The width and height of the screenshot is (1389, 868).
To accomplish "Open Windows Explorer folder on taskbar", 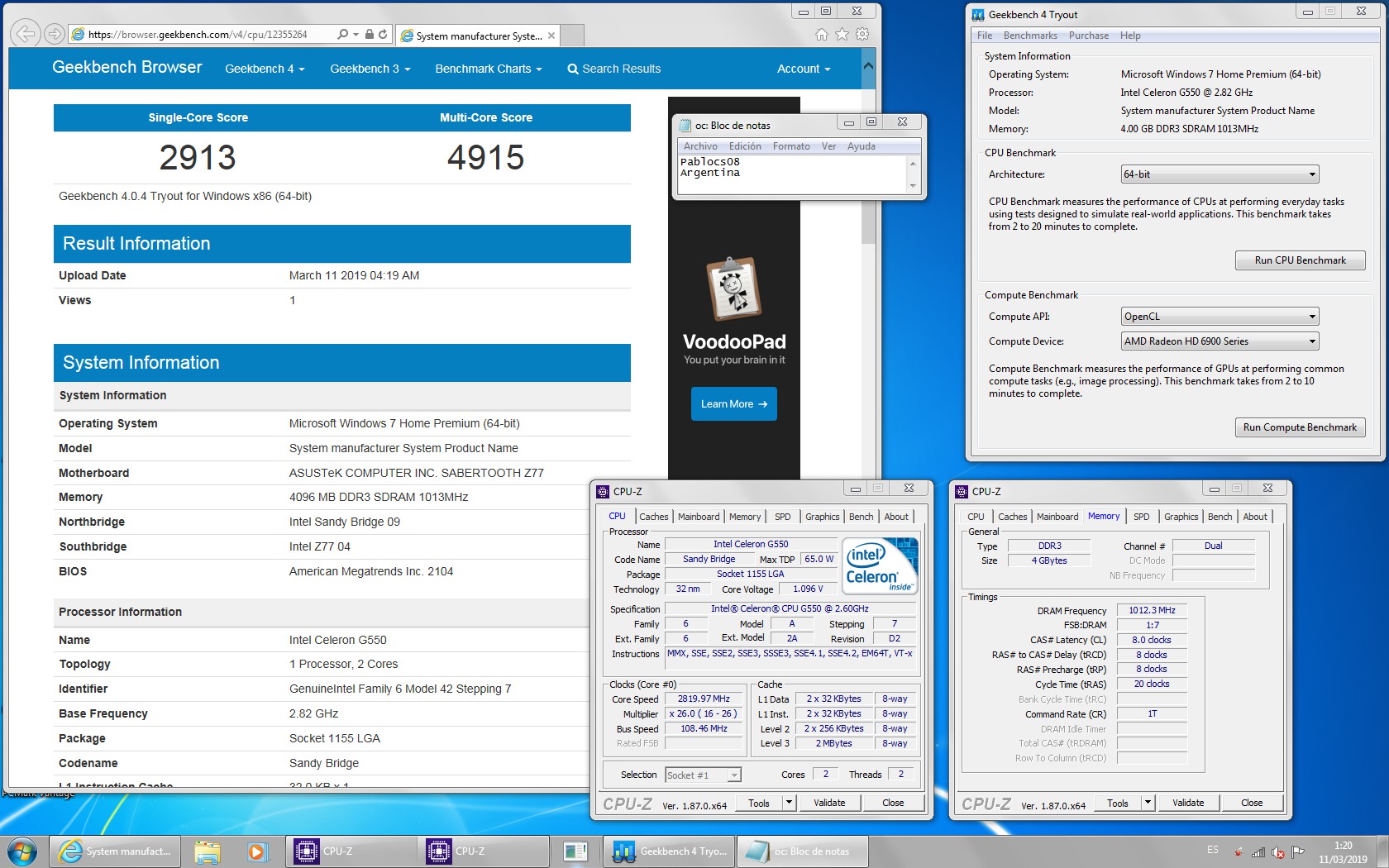I will [208, 851].
